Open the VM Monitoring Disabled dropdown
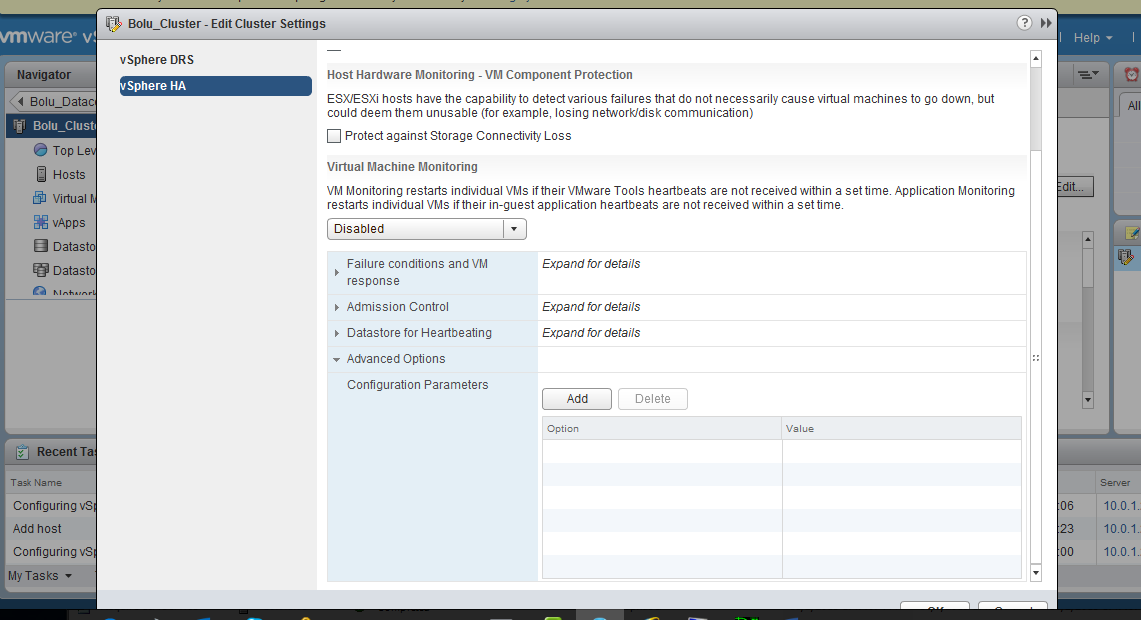The height and width of the screenshot is (620, 1141). pos(426,228)
